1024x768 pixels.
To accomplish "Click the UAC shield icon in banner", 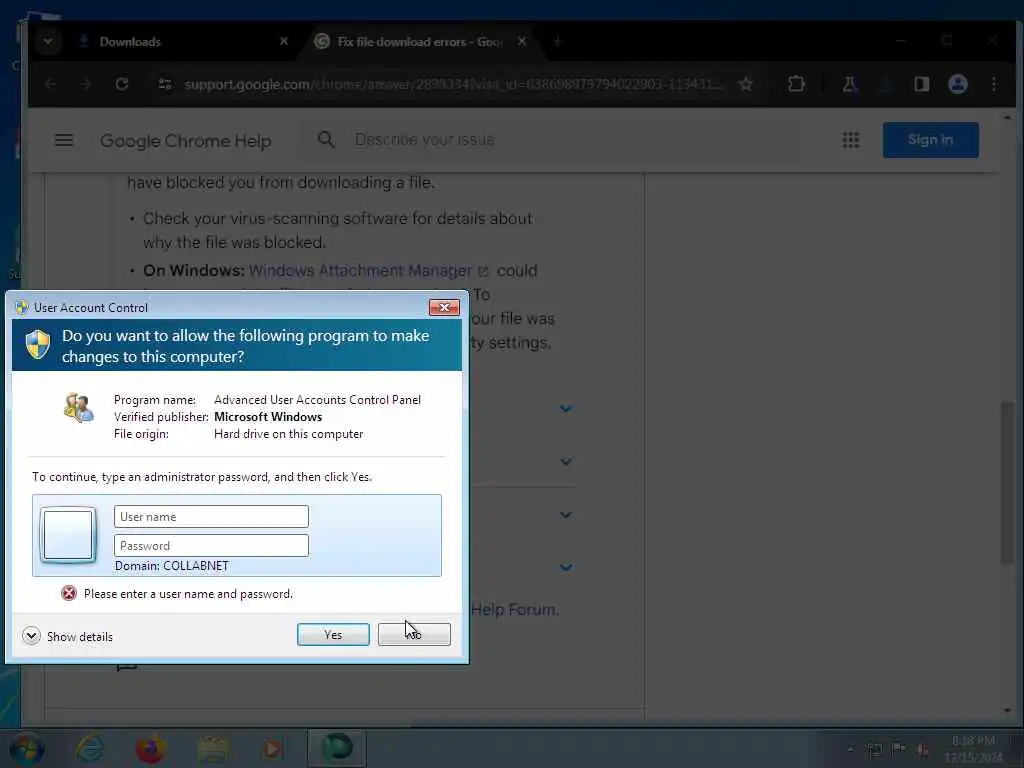I will 38,344.
